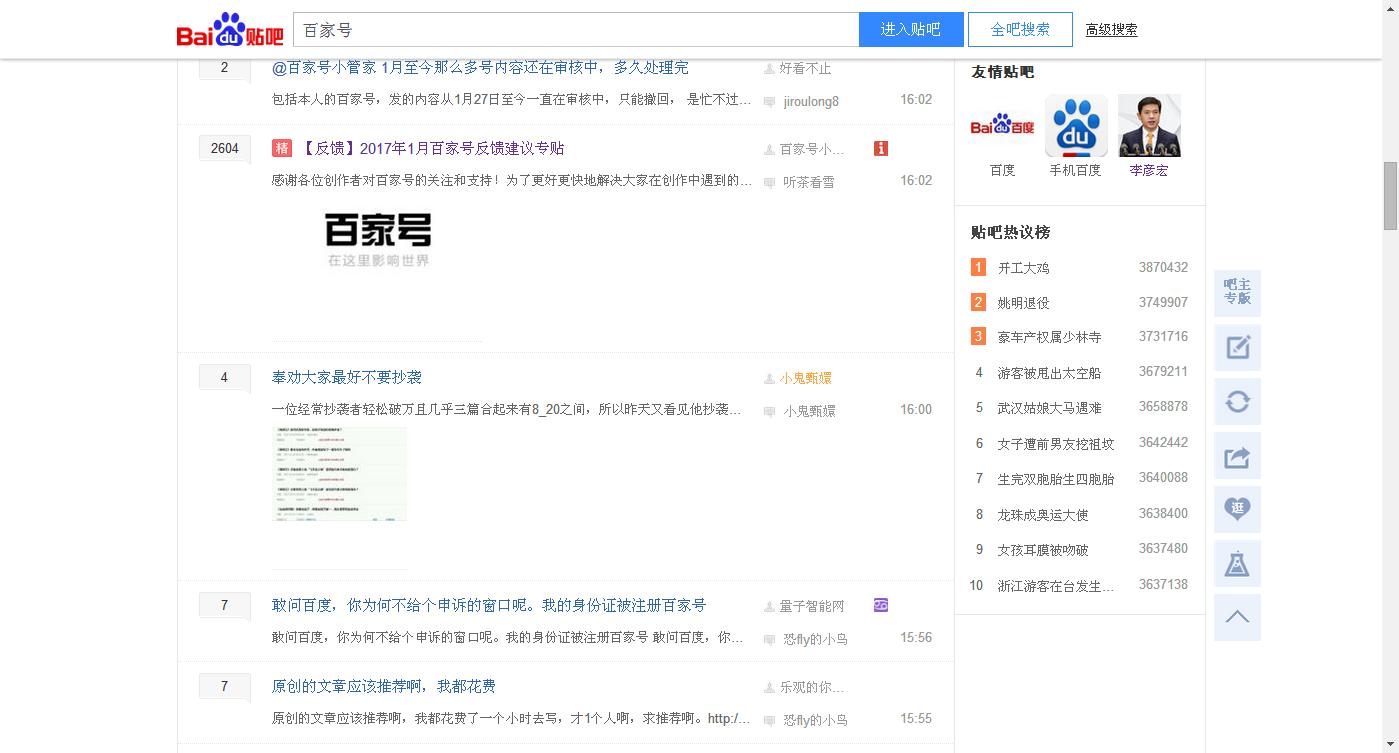Open hot topic 龙珠成奥运大使
The width and height of the screenshot is (1399, 753).
tap(1042, 515)
